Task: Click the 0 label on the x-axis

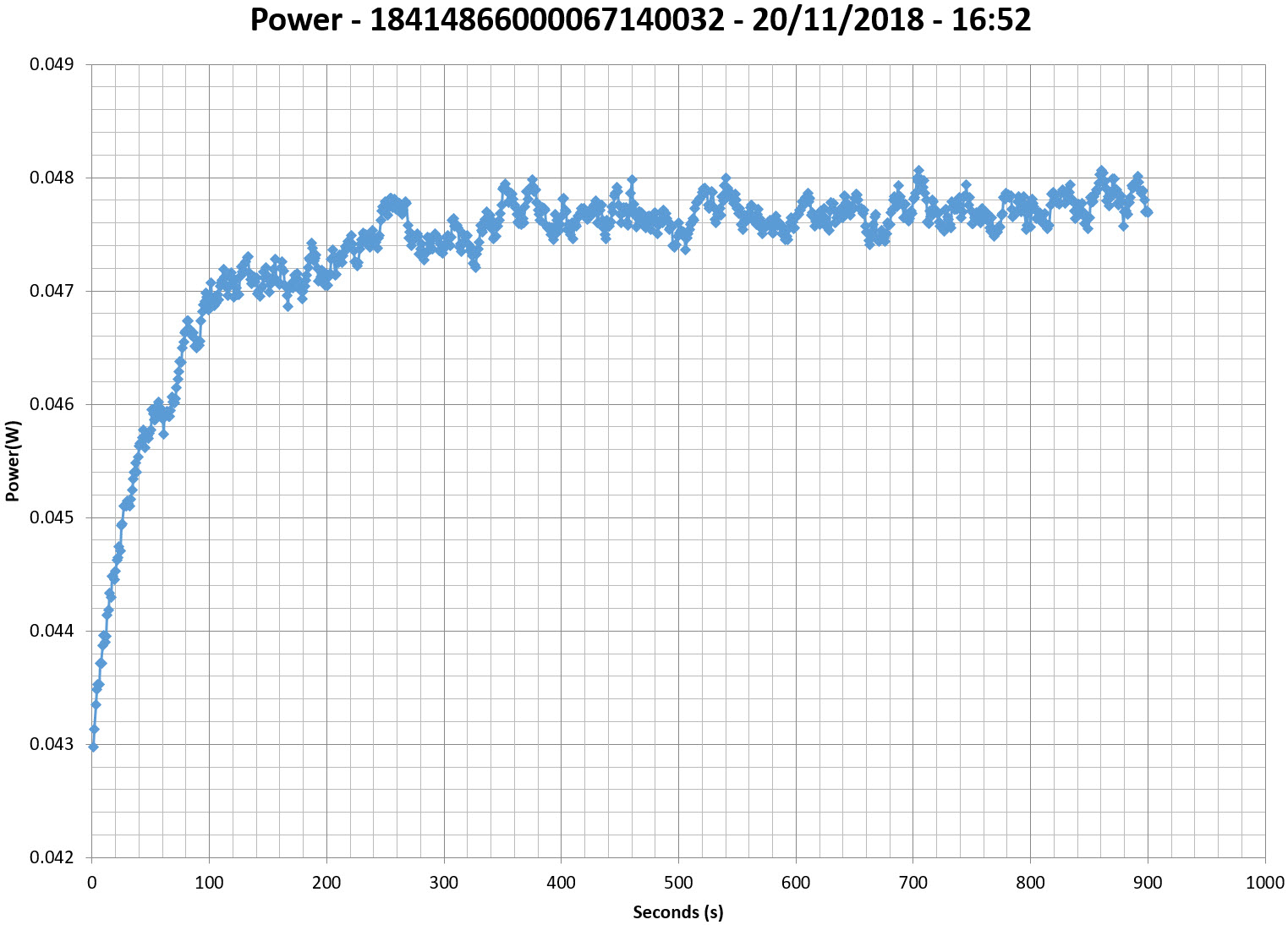Action: [91, 884]
